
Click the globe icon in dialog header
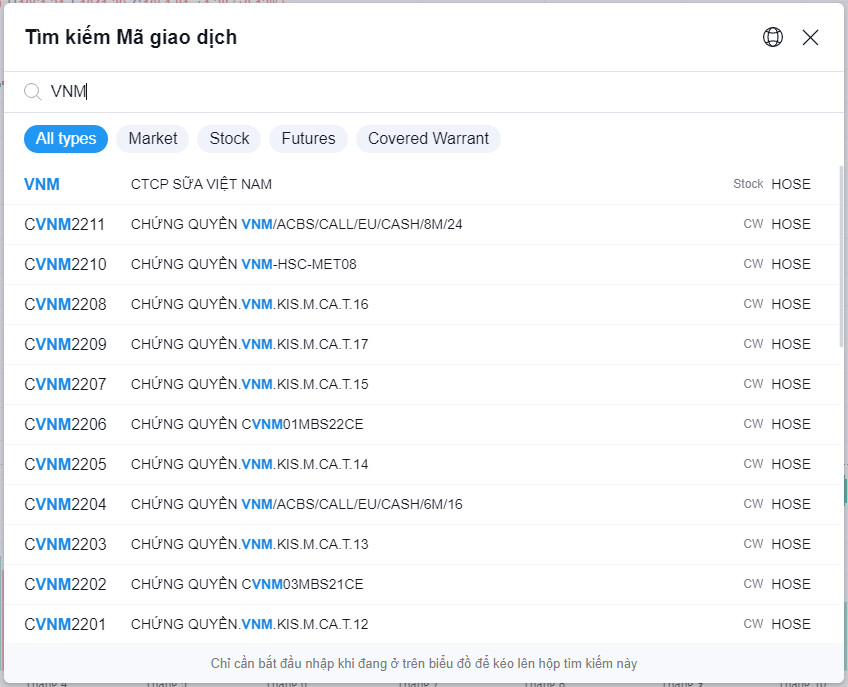click(772, 37)
